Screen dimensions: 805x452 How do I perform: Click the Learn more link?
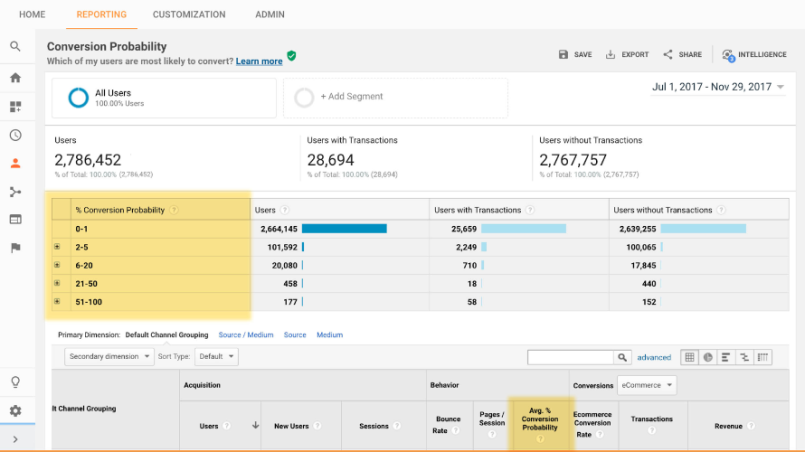259,61
